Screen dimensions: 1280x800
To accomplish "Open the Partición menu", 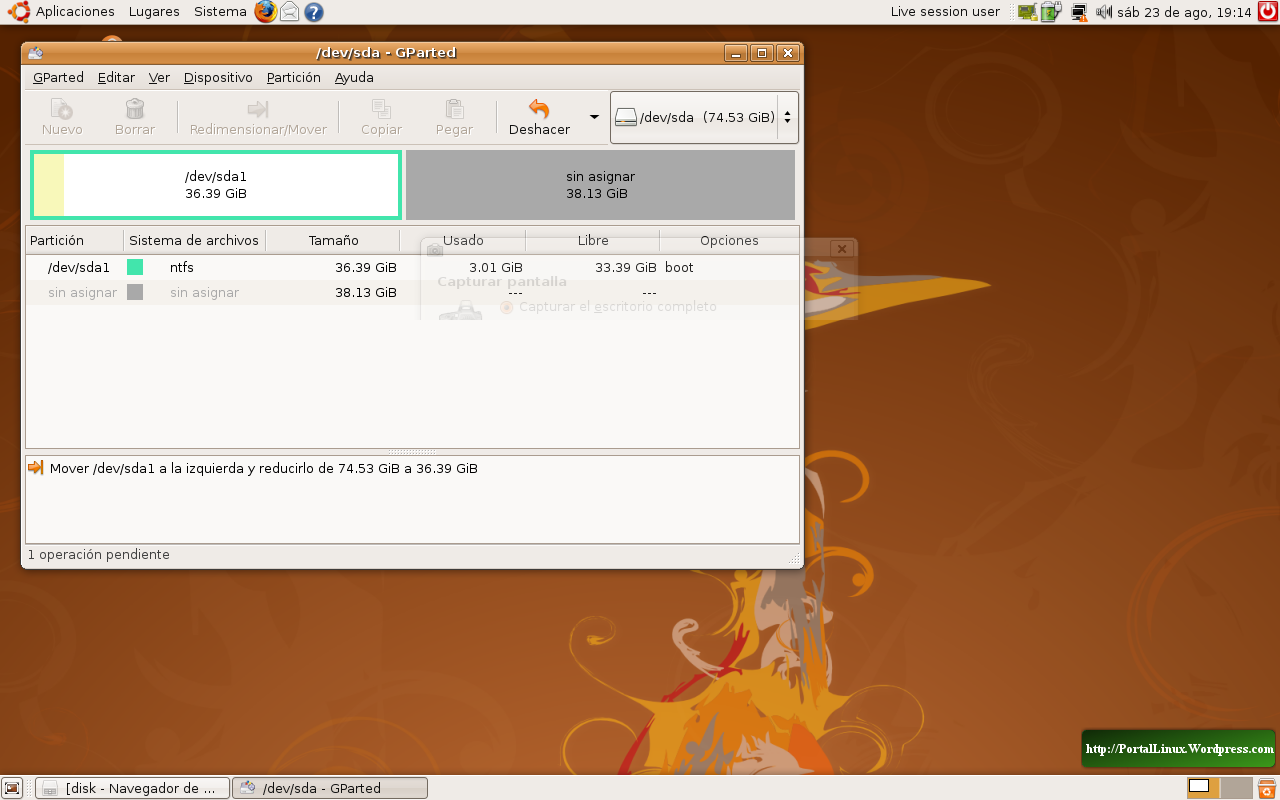I will (x=294, y=77).
